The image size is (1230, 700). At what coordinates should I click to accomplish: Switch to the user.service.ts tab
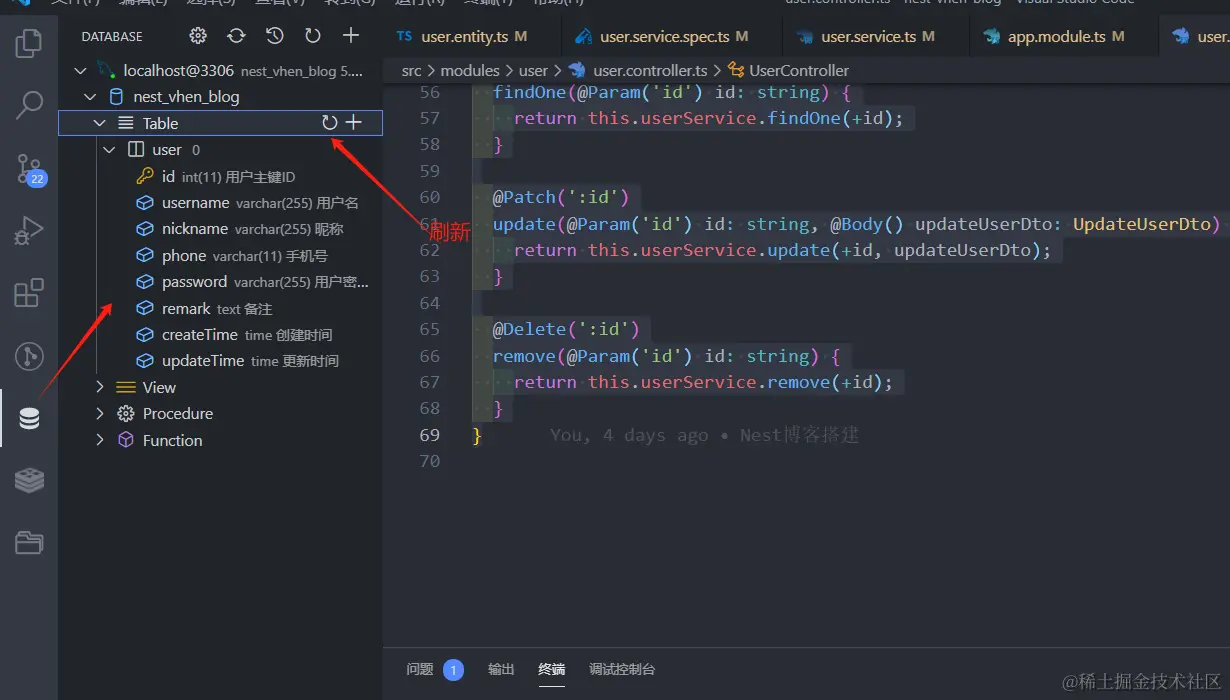pos(876,36)
